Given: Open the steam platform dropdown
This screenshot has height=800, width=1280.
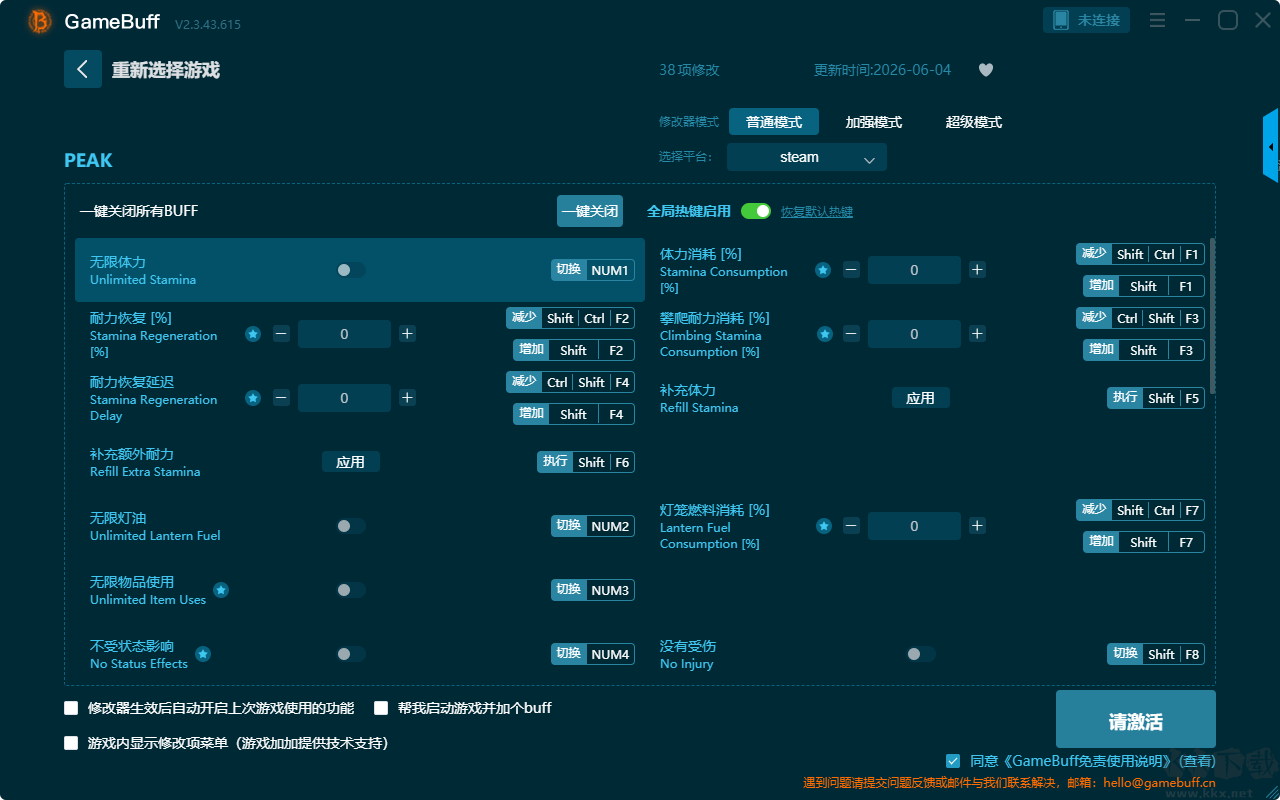Looking at the screenshot, I should [807, 157].
